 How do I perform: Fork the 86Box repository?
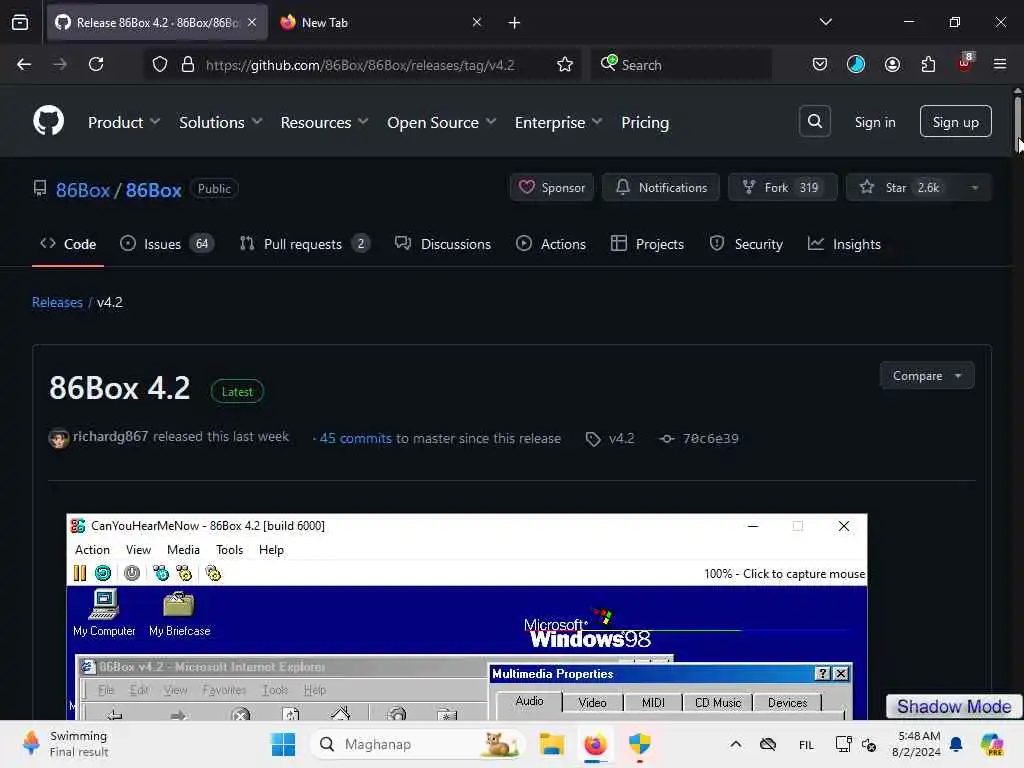782,187
